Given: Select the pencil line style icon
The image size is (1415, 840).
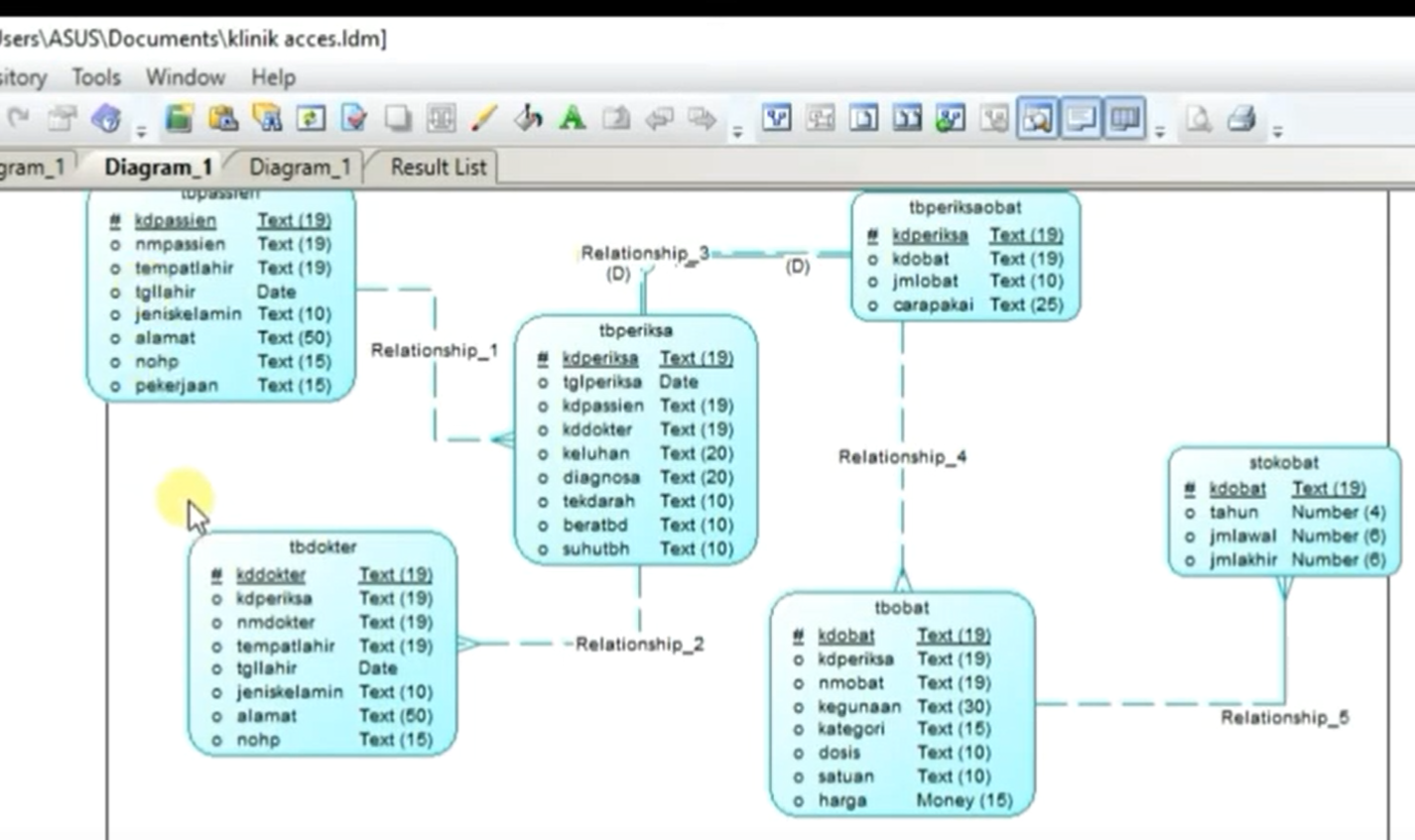Looking at the screenshot, I should 483,119.
